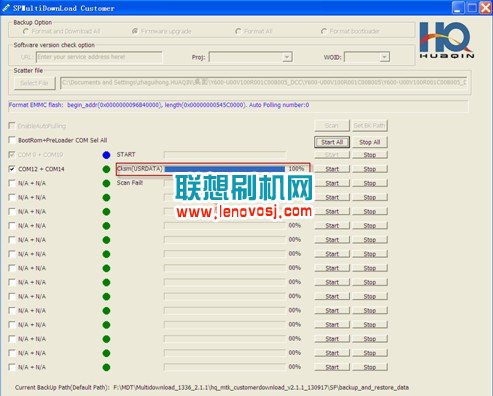Enable the EnableAutoPolling checkbox
This screenshot has width=493, height=396.
12,125
